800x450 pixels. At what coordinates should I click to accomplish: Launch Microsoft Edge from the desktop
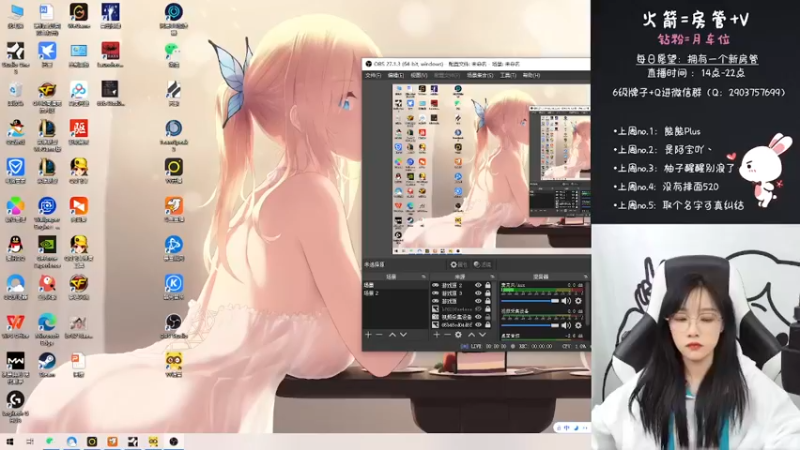pyautogui.click(x=47, y=327)
